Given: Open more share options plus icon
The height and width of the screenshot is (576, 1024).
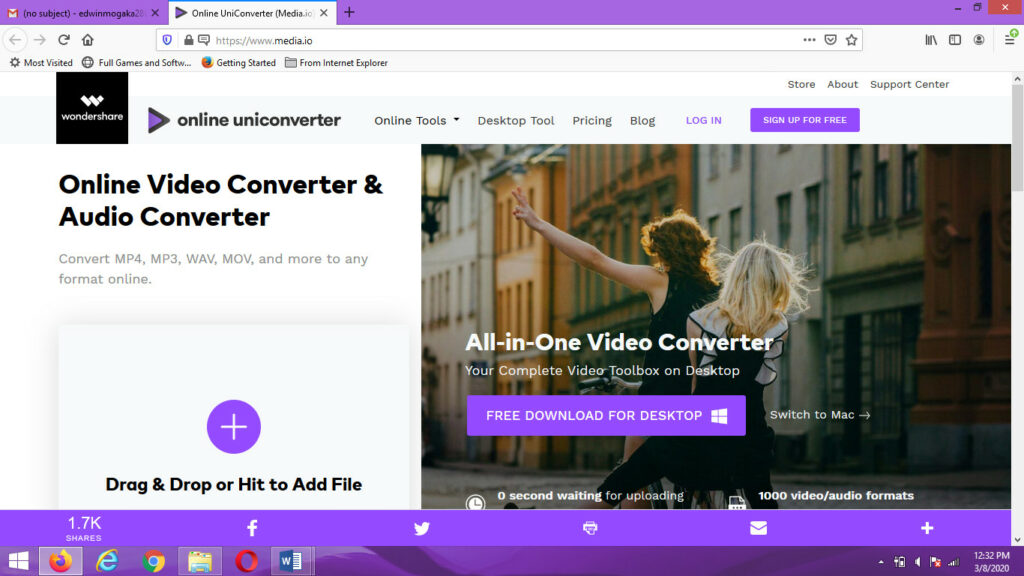Looking at the screenshot, I should click(x=927, y=528).
